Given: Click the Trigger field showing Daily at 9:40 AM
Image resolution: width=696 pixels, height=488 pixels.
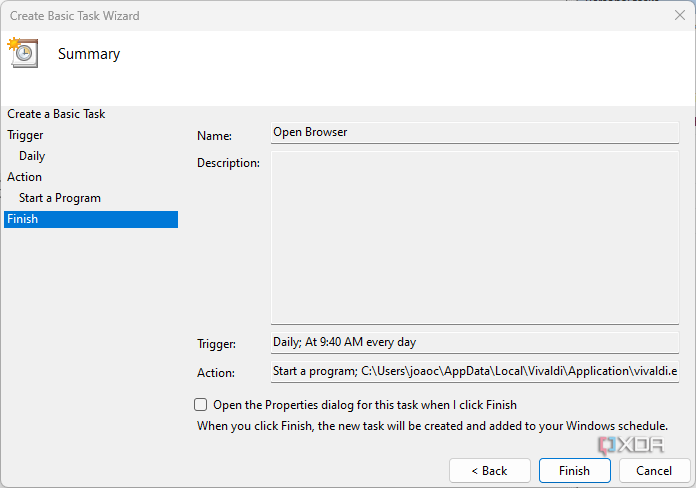Looking at the screenshot, I should point(474,342).
